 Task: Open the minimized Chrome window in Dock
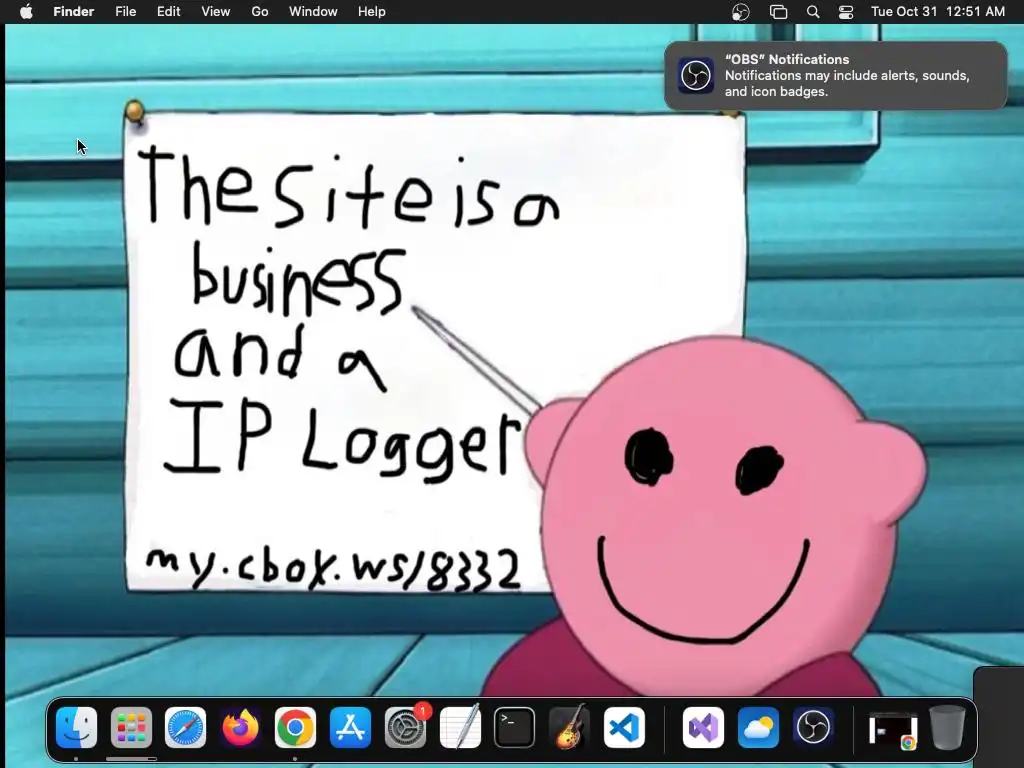[893, 730]
